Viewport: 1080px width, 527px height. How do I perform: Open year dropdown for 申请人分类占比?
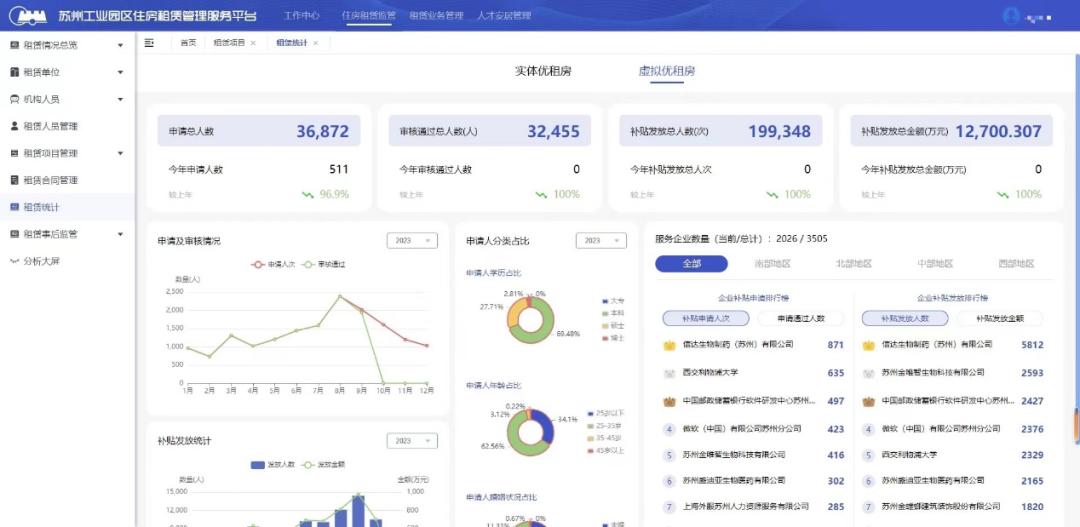click(601, 241)
